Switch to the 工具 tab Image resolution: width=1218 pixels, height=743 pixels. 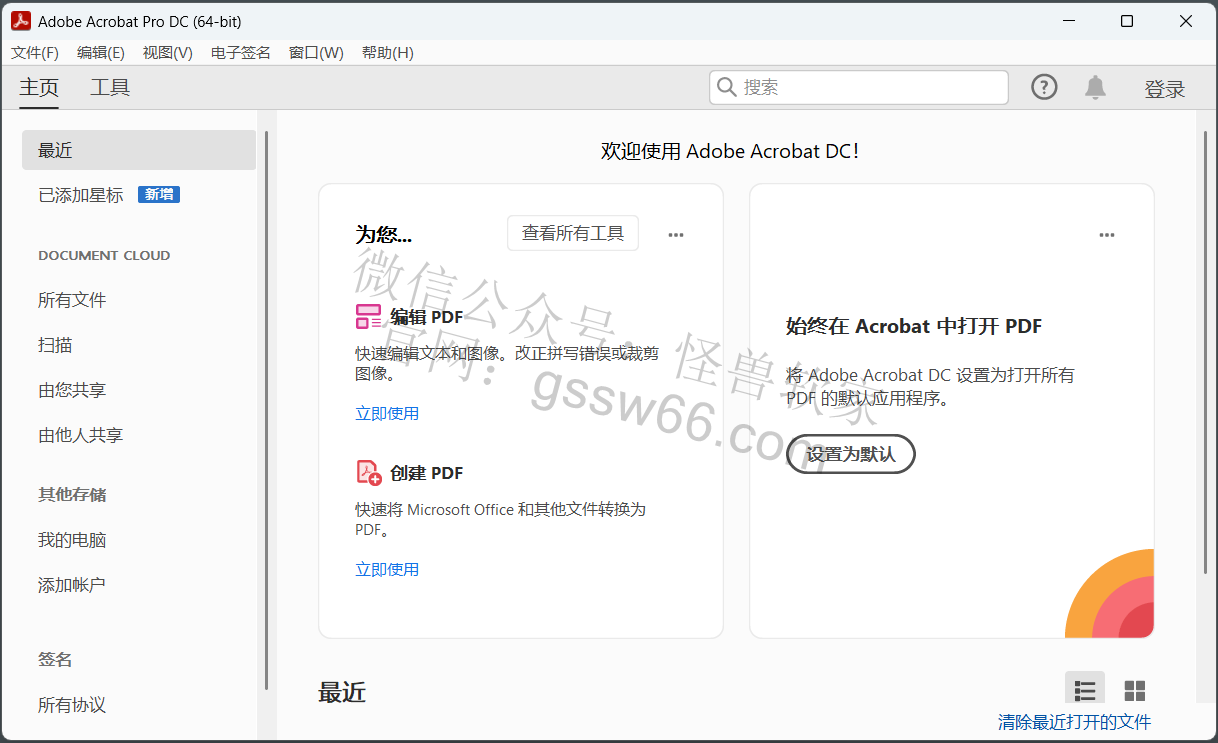(x=110, y=88)
